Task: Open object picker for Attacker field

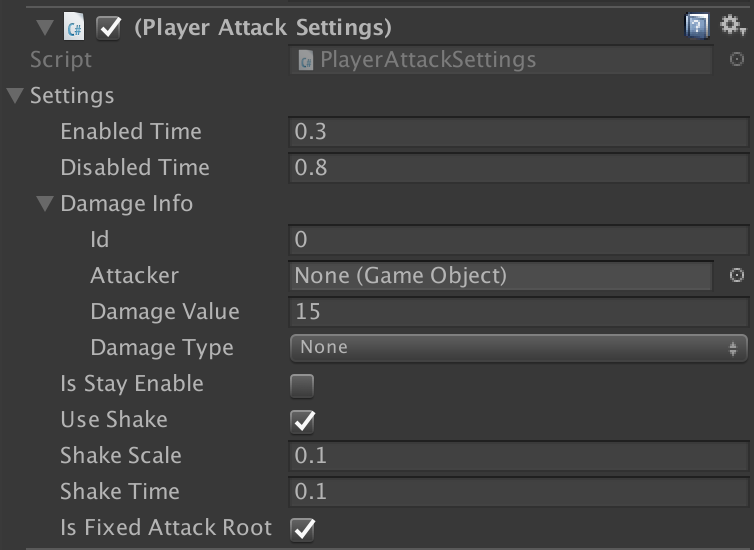Action: (737, 275)
